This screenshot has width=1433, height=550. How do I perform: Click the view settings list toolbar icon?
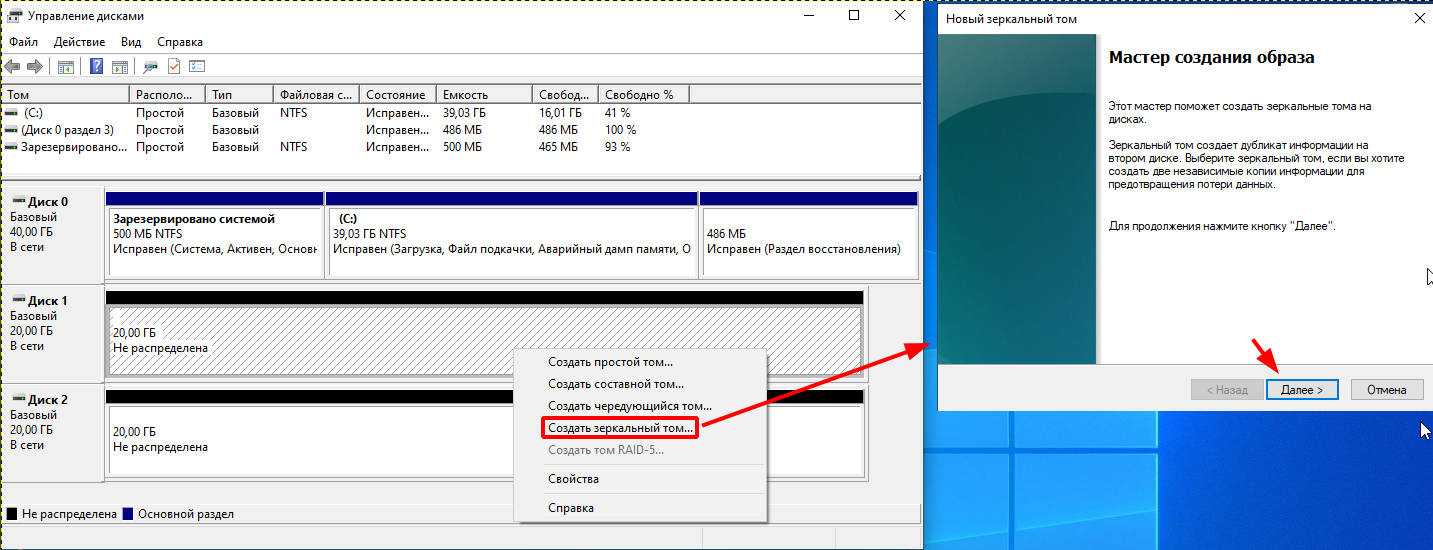(x=197, y=67)
